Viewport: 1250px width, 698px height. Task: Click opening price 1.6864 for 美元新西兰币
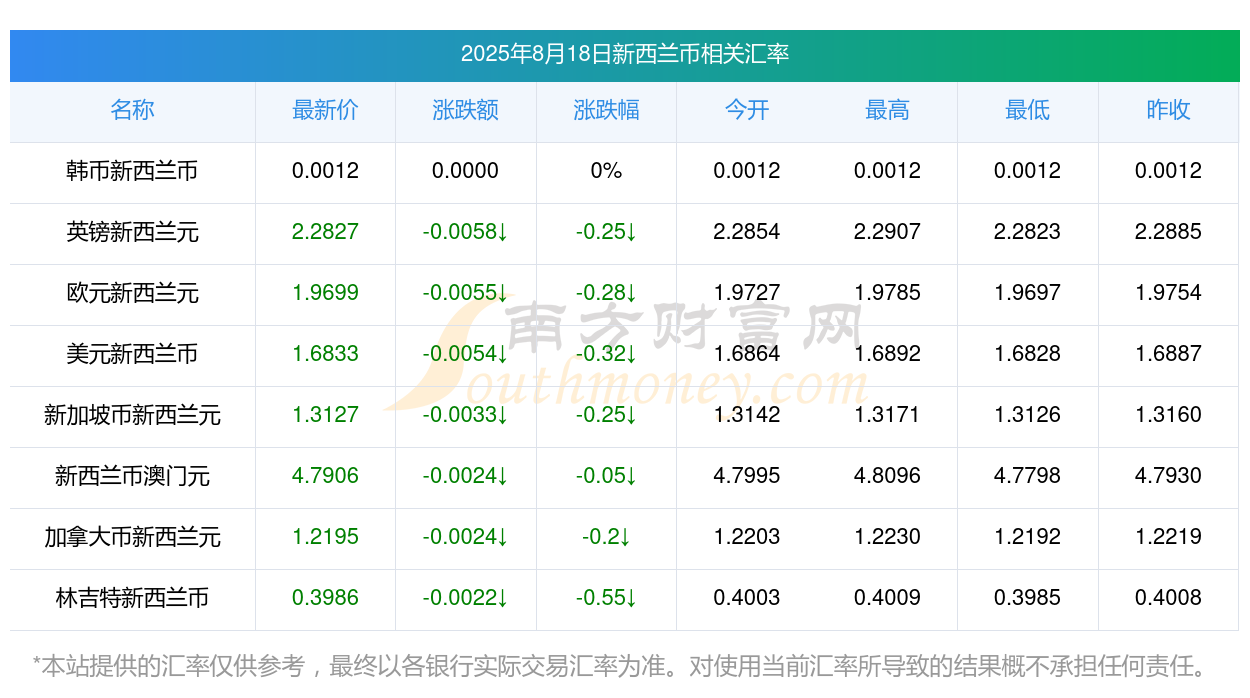pyautogui.click(x=747, y=354)
